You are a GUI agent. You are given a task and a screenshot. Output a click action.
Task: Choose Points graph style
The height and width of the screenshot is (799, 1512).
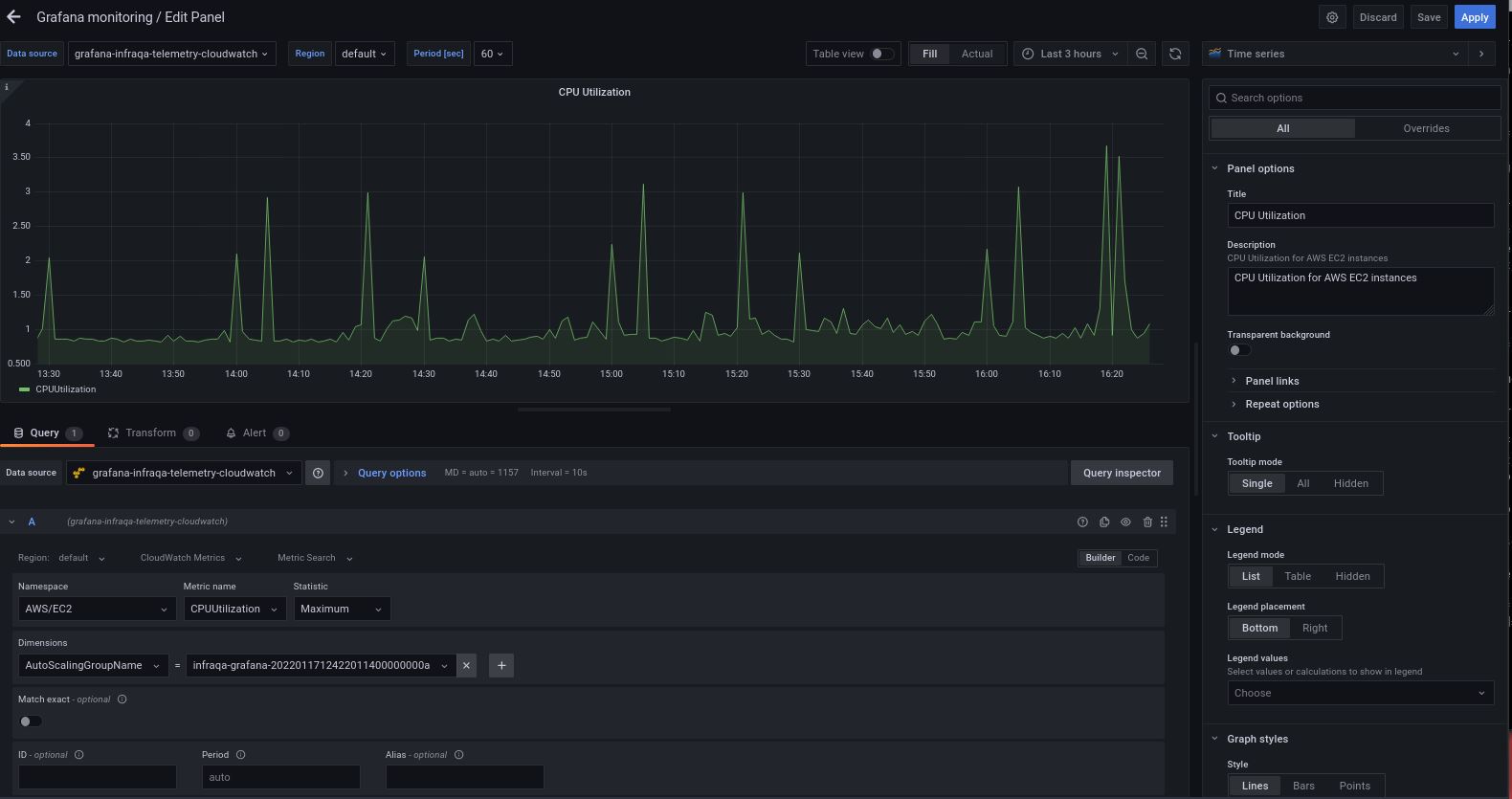click(1354, 786)
